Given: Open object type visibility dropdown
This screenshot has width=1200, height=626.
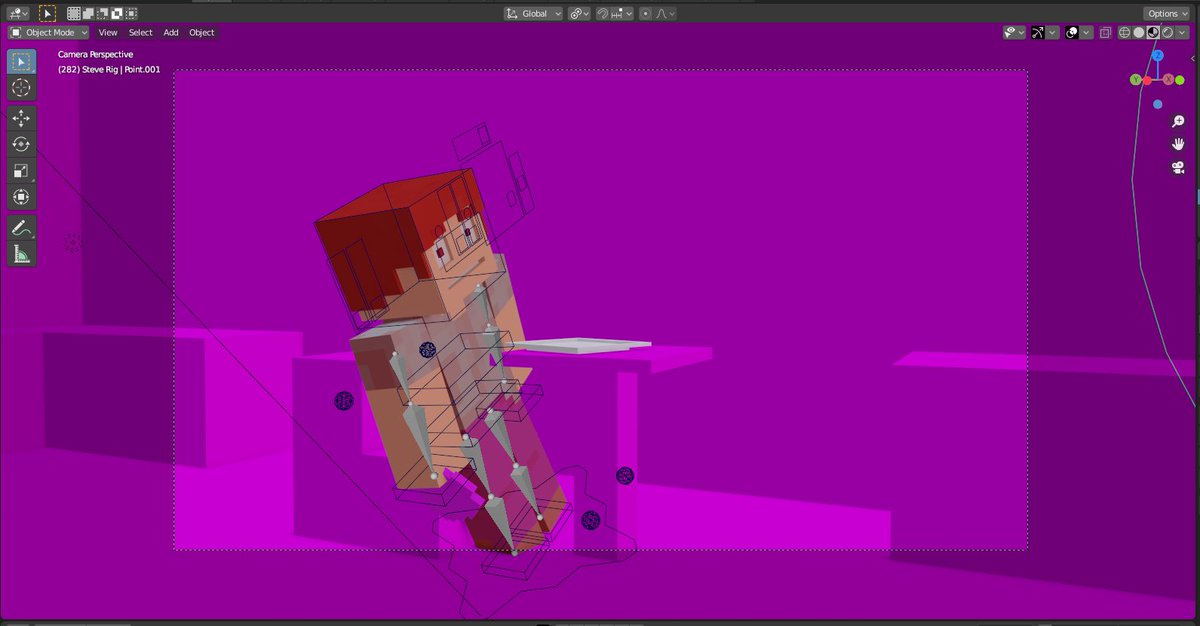Looking at the screenshot, I should pos(1014,32).
